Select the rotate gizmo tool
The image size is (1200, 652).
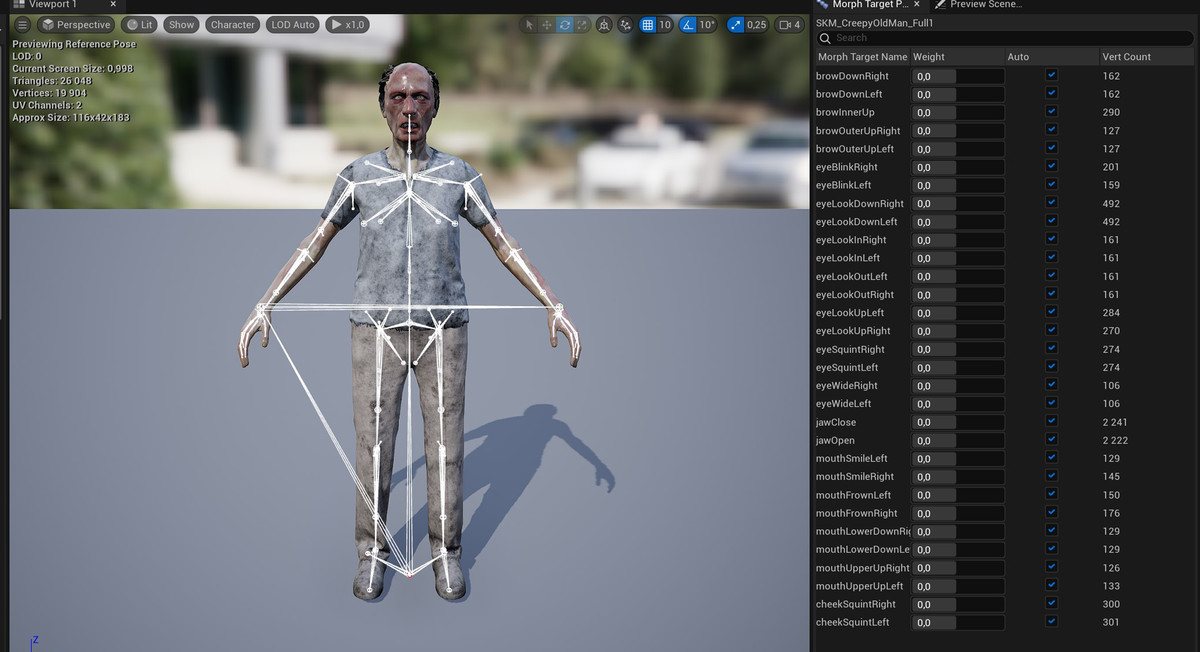[565, 25]
